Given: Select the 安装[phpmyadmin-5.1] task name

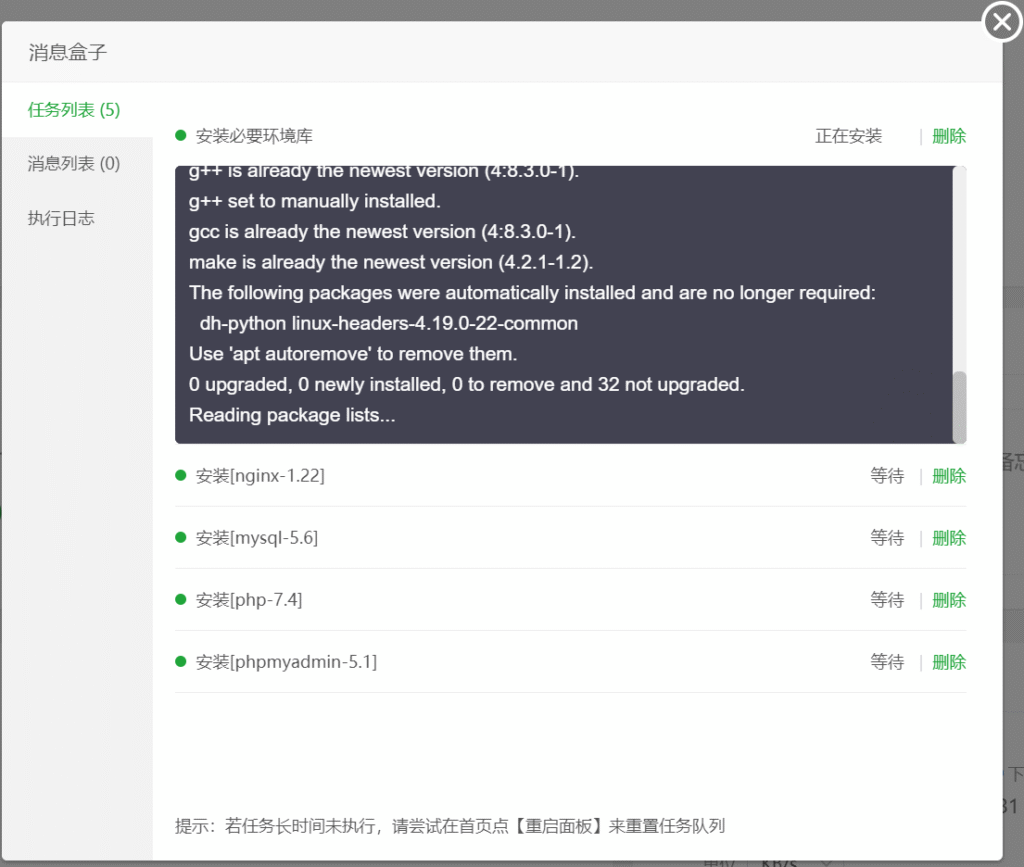Looking at the screenshot, I should pyautogui.click(x=286, y=662).
